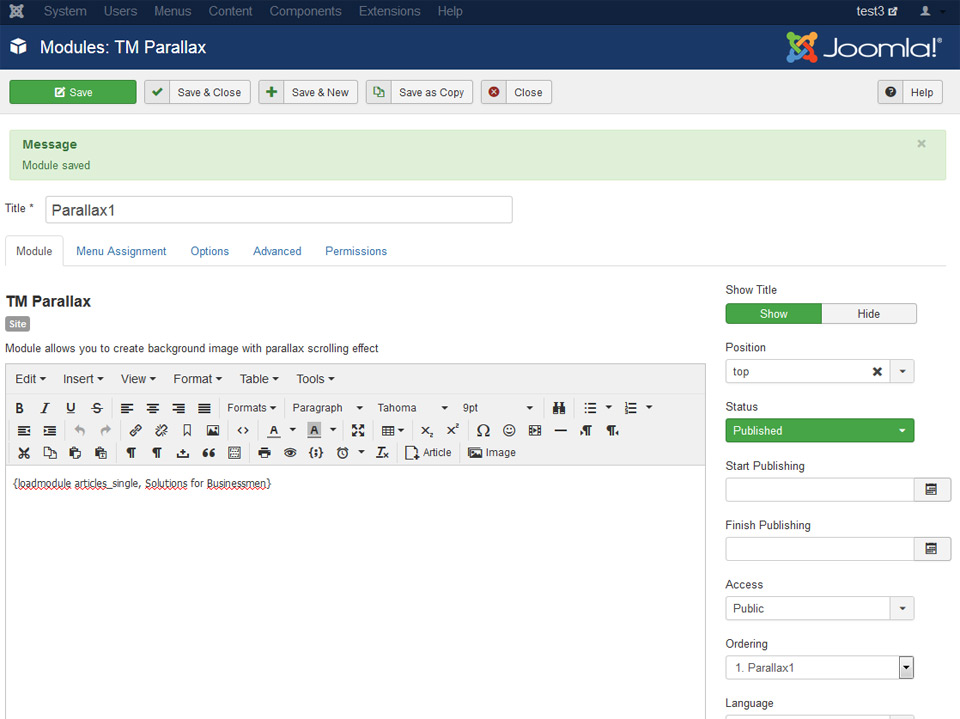Open the editor's Insert menu
This screenshot has height=719, width=960.
coord(83,379)
